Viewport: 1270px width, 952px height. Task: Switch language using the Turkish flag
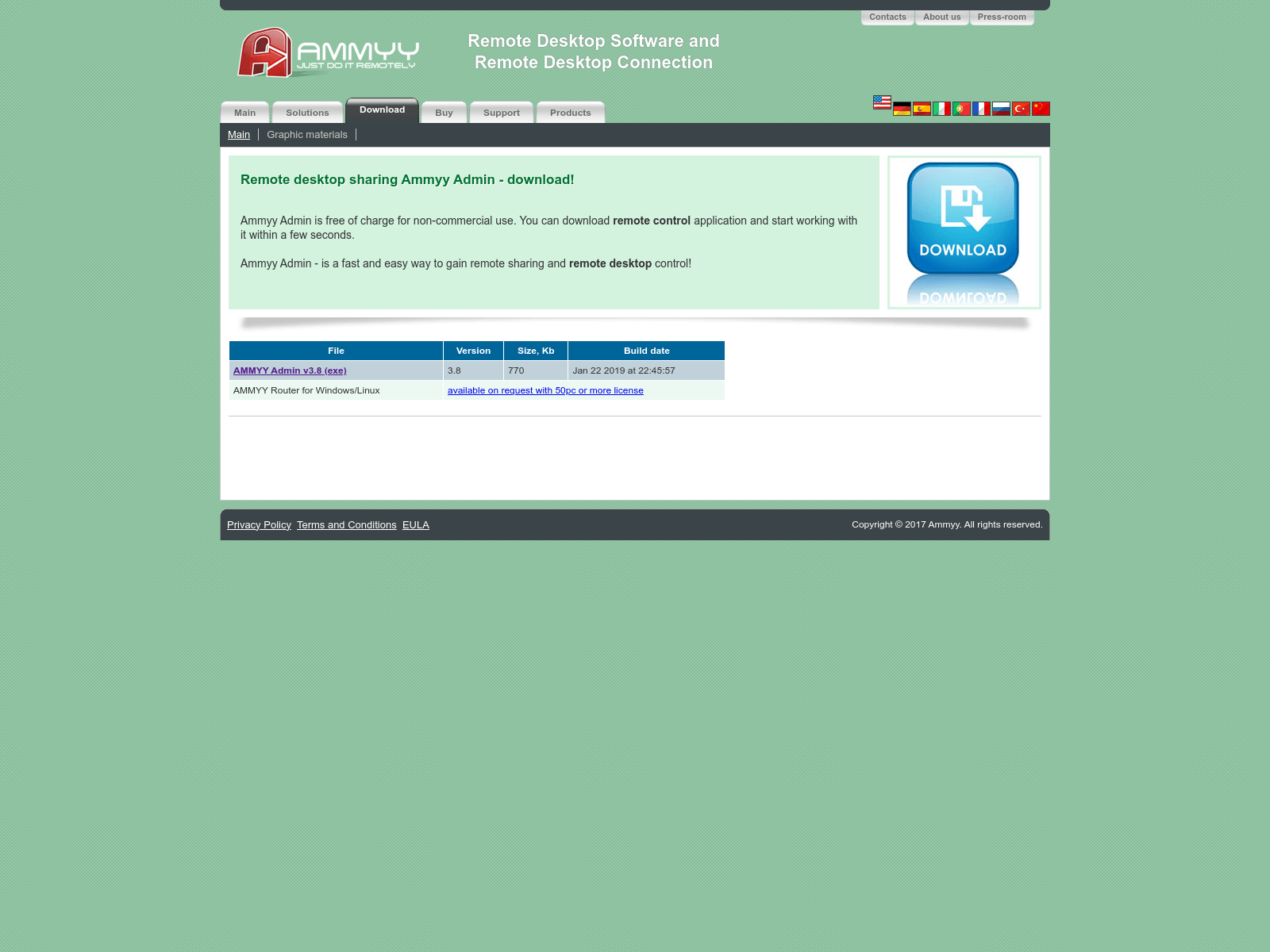(x=1021, y=109)
